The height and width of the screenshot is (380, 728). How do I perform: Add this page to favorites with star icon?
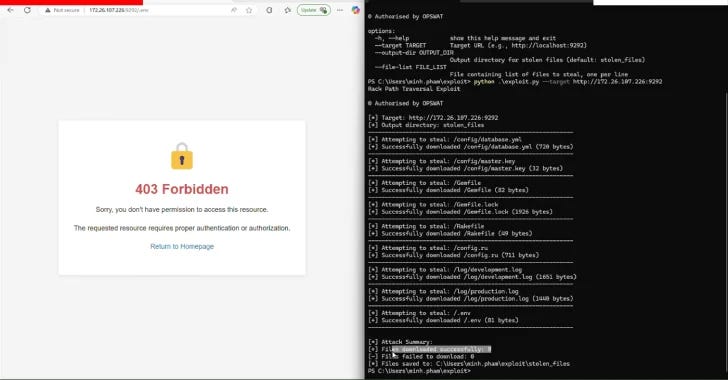[x=249, y=10]
